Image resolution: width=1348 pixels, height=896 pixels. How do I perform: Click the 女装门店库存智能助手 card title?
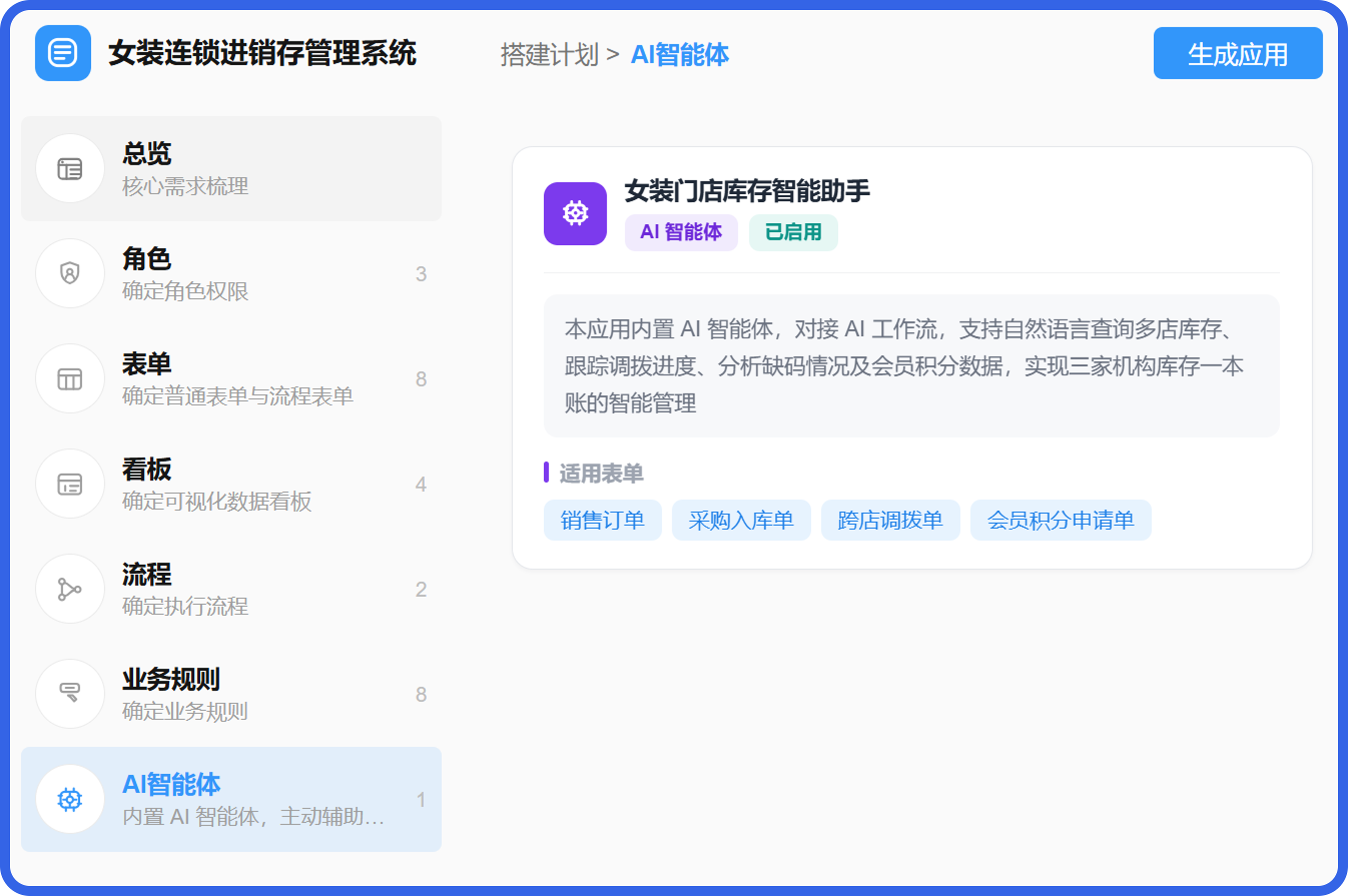tap(747, 191)
